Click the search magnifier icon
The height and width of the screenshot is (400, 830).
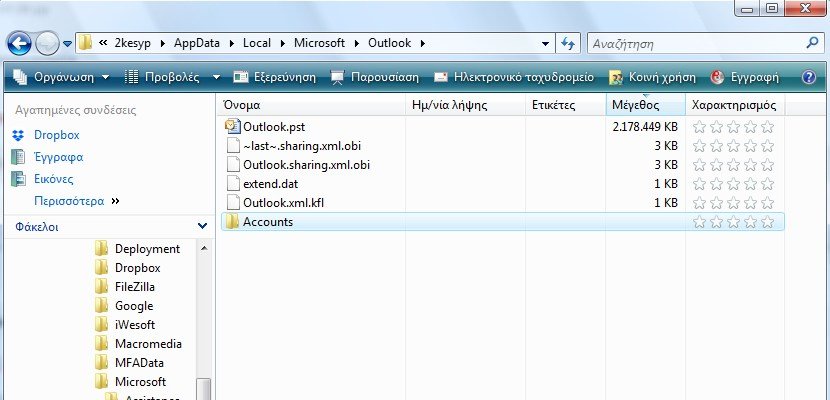pyautogui.click(x=812, y=43)
